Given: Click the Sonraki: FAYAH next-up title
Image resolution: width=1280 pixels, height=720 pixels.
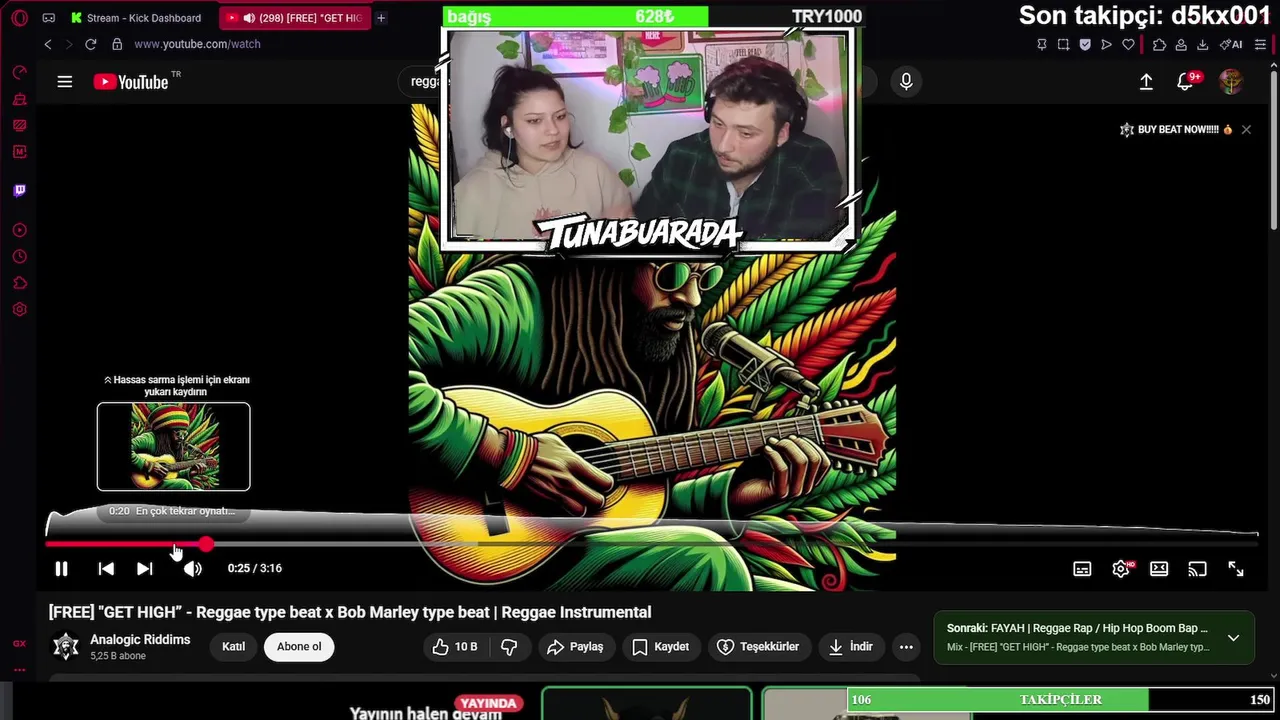Looking at the screenshot, I should click(x=1077, y=628).
